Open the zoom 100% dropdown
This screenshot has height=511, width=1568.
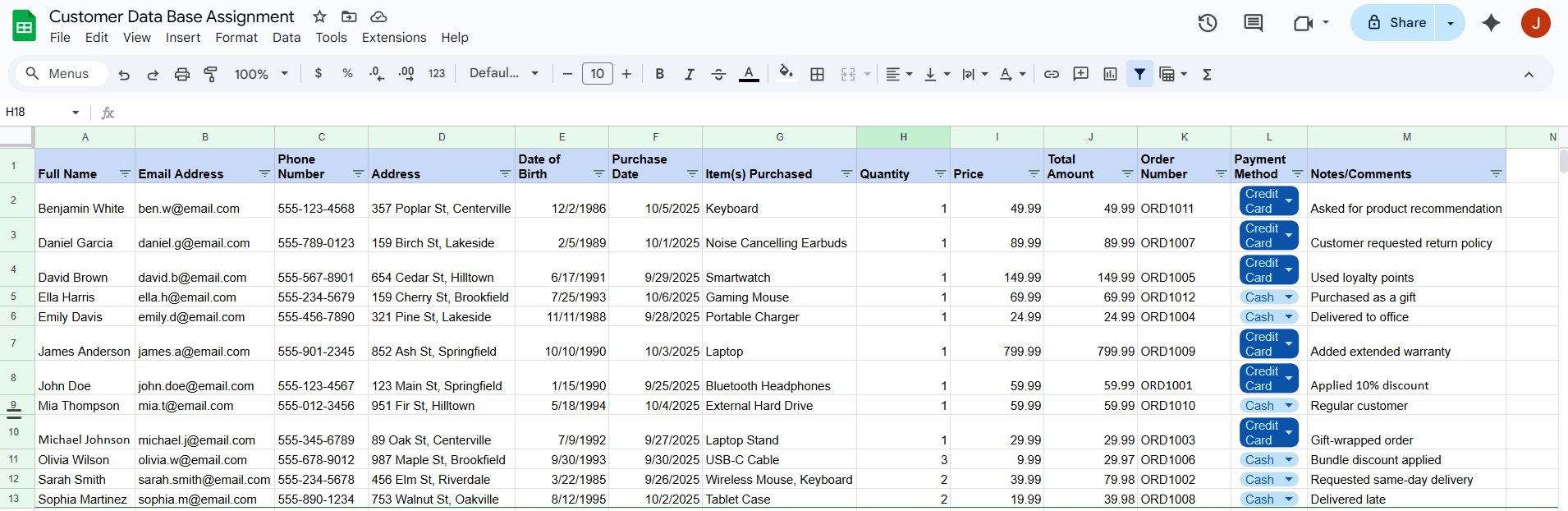(x=261, y=74)
